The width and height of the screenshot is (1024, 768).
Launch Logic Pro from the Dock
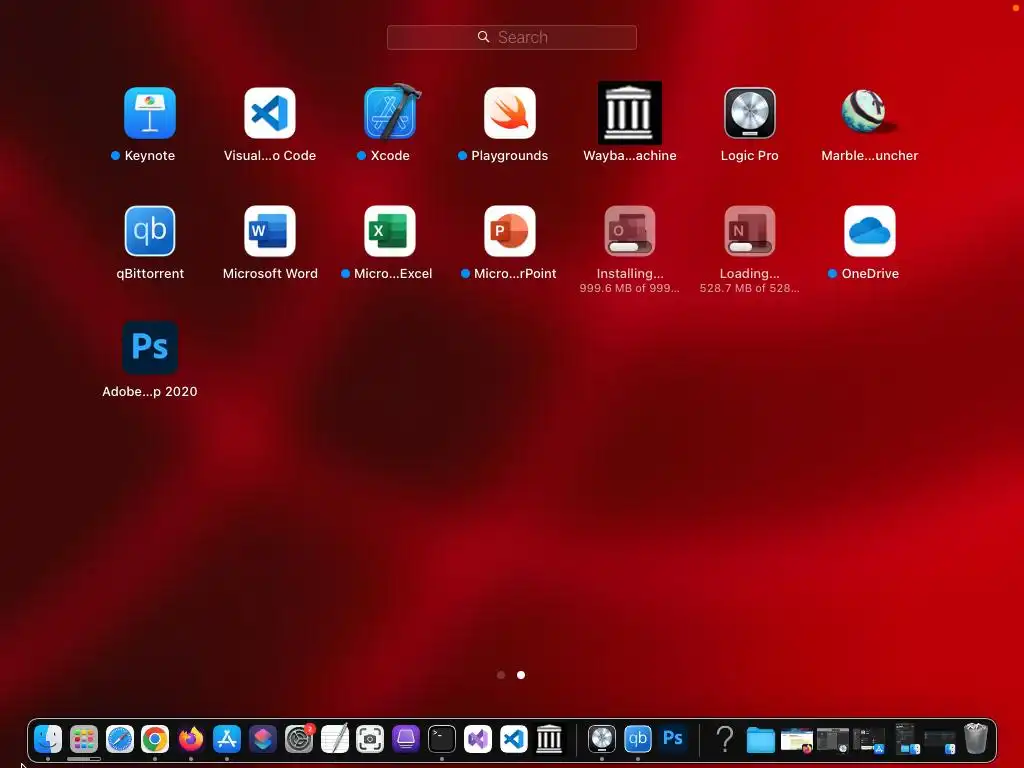[601, 739]
